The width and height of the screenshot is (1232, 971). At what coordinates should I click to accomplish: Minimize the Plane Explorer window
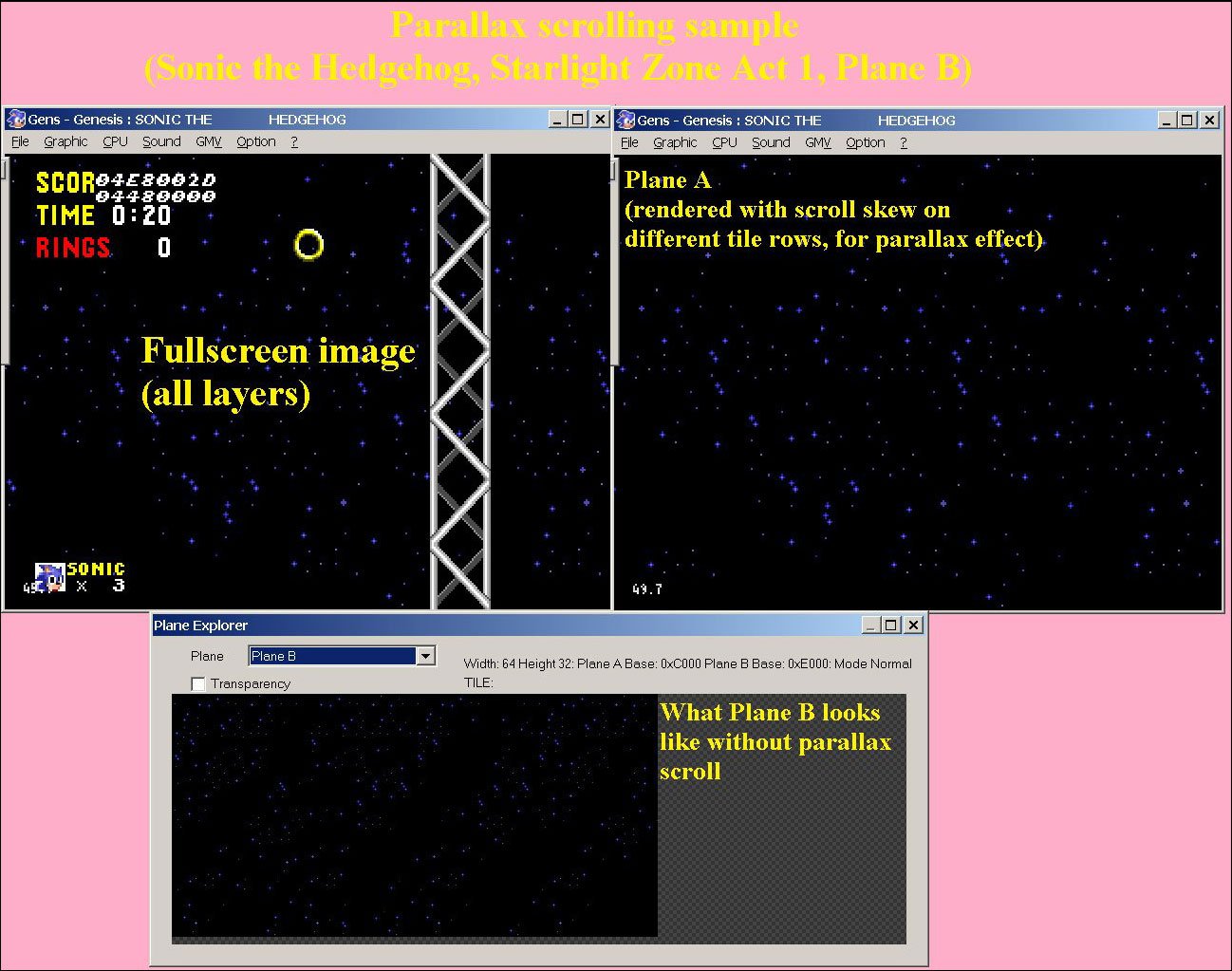871,625
